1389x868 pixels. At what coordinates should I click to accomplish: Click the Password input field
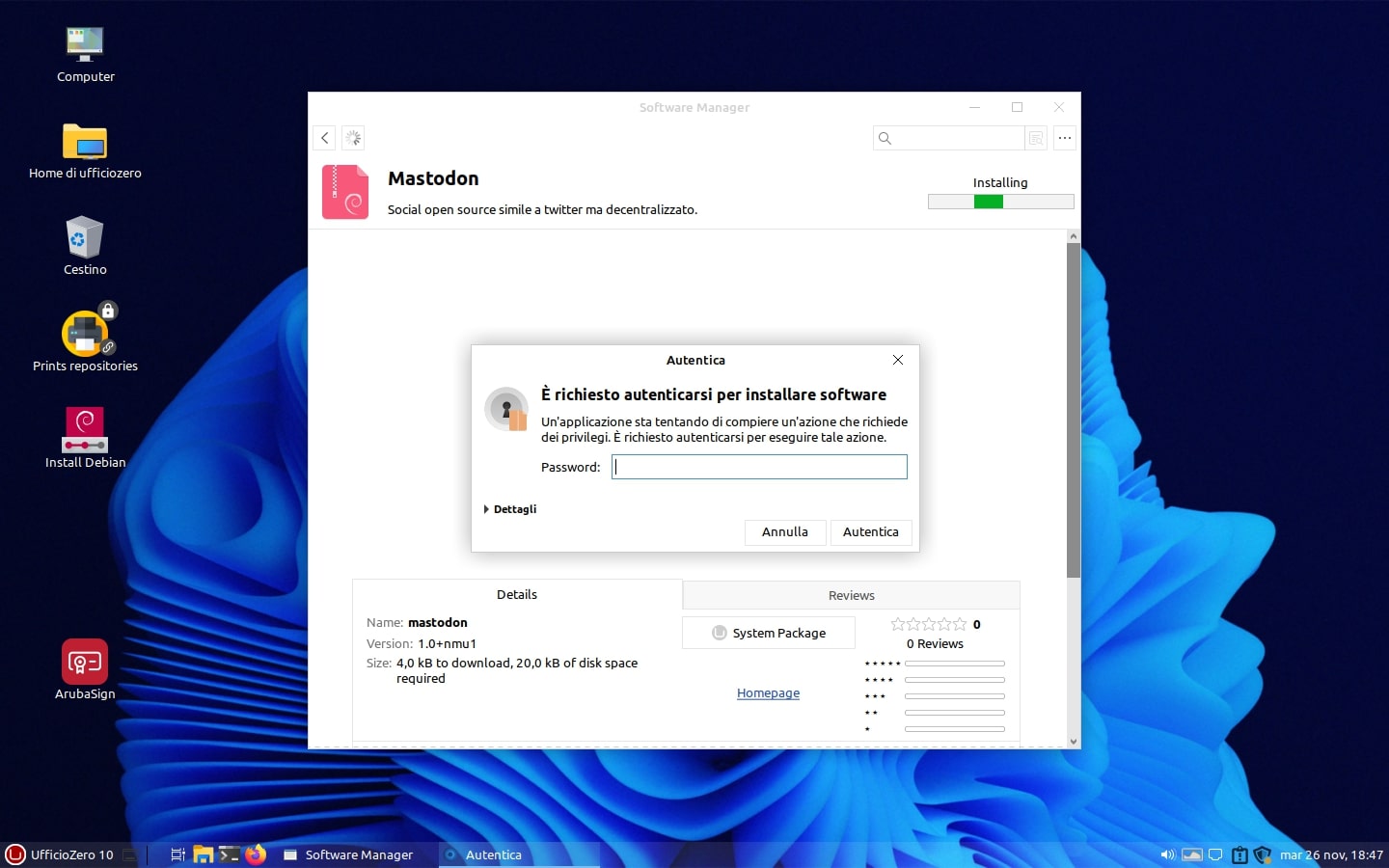tap(759, 467)
